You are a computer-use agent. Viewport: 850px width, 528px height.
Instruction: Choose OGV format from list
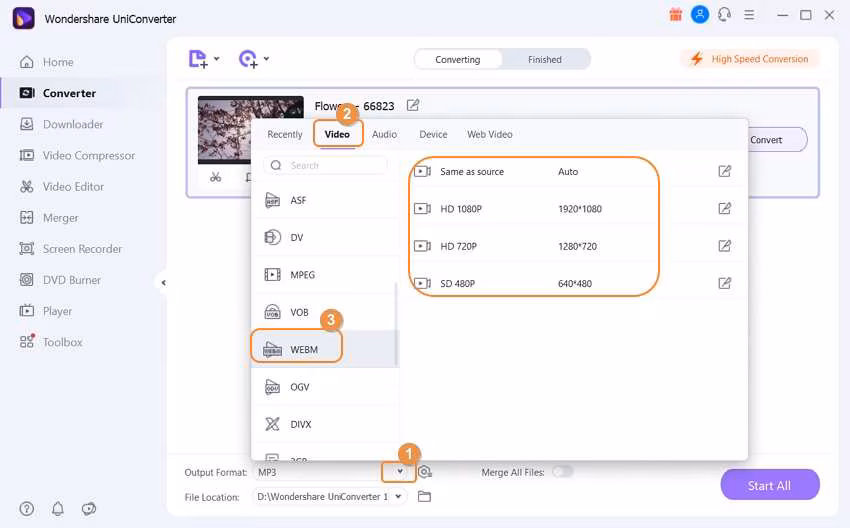click(325, 387)
